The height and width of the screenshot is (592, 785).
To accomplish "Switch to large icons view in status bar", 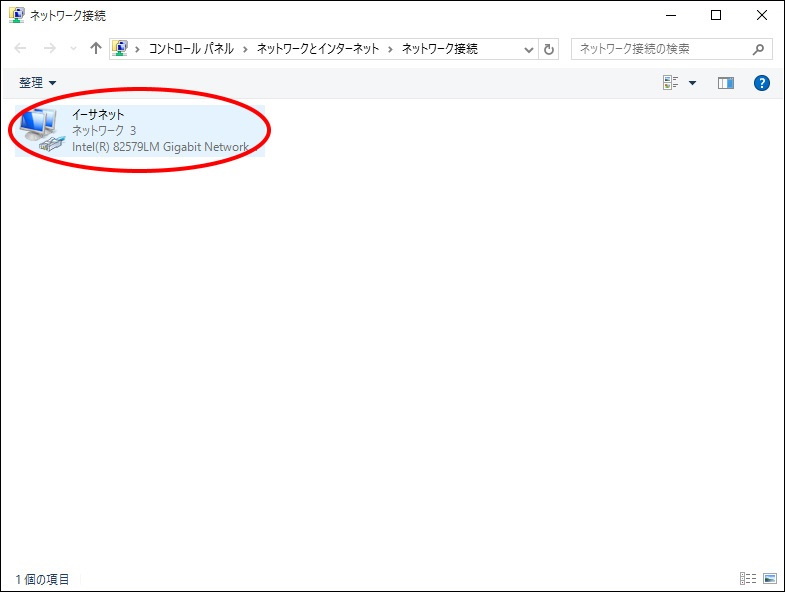I will [769, 578].
